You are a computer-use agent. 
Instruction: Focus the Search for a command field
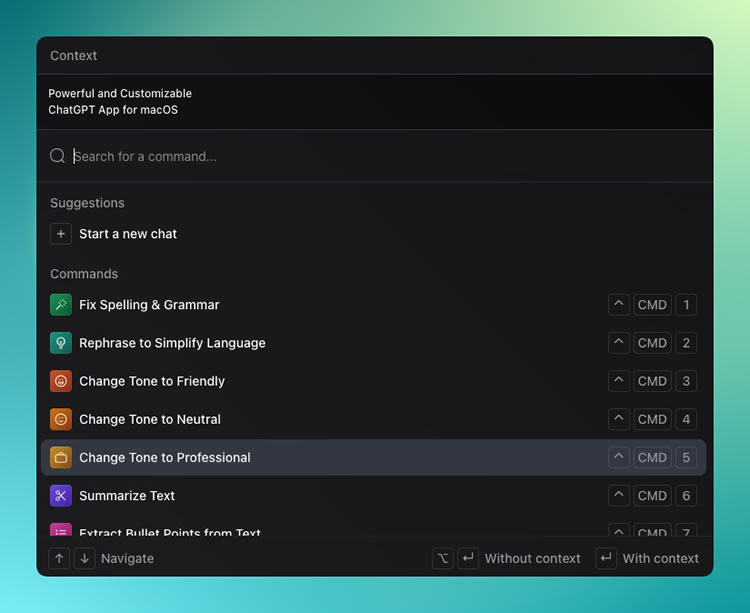tap(375, 156)
